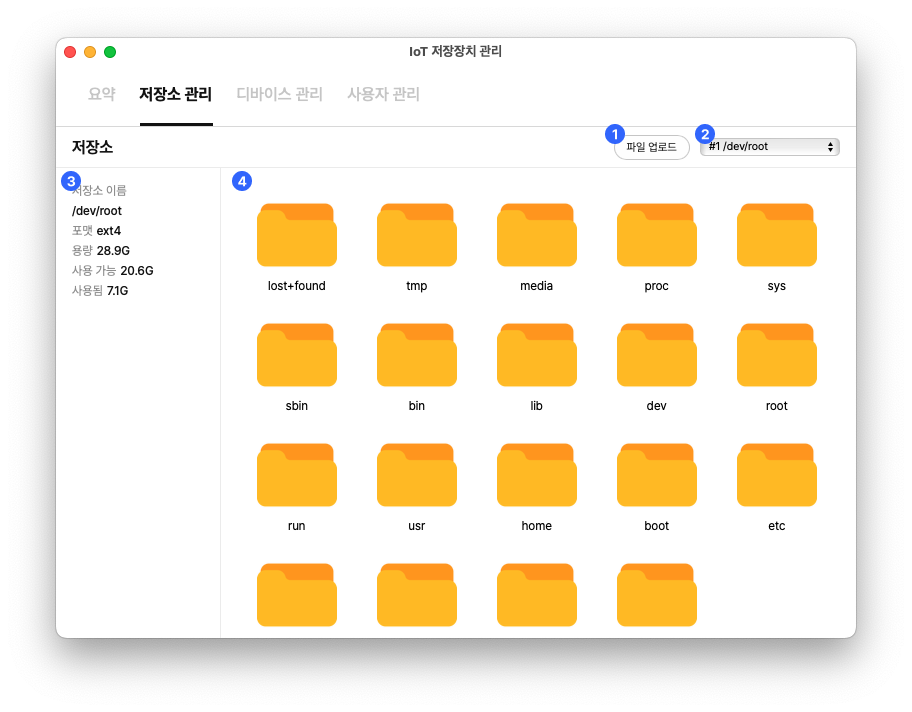
Task: Open the root folder icon
Action: (776, 355)
